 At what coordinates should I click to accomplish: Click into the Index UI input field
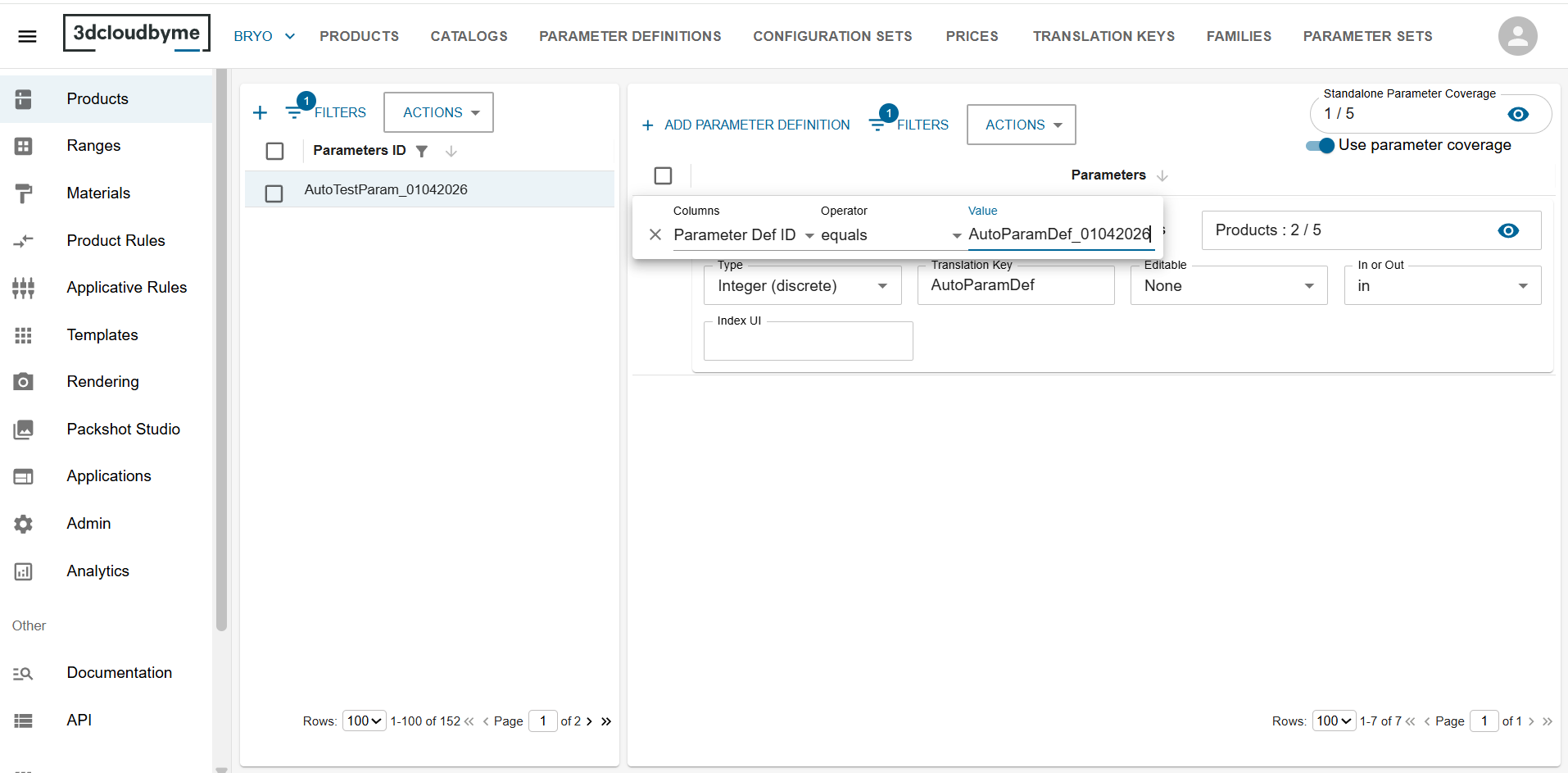[x=808, y=341]
